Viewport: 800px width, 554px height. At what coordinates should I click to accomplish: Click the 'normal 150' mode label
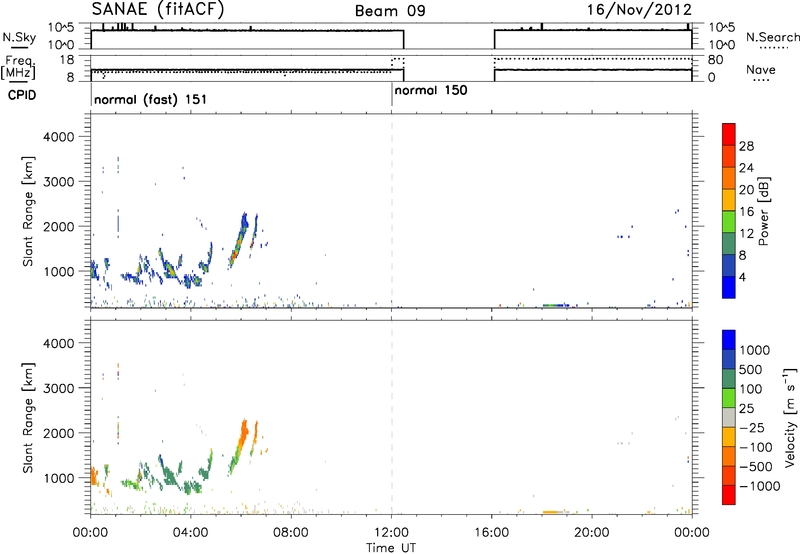pos(431,90)
